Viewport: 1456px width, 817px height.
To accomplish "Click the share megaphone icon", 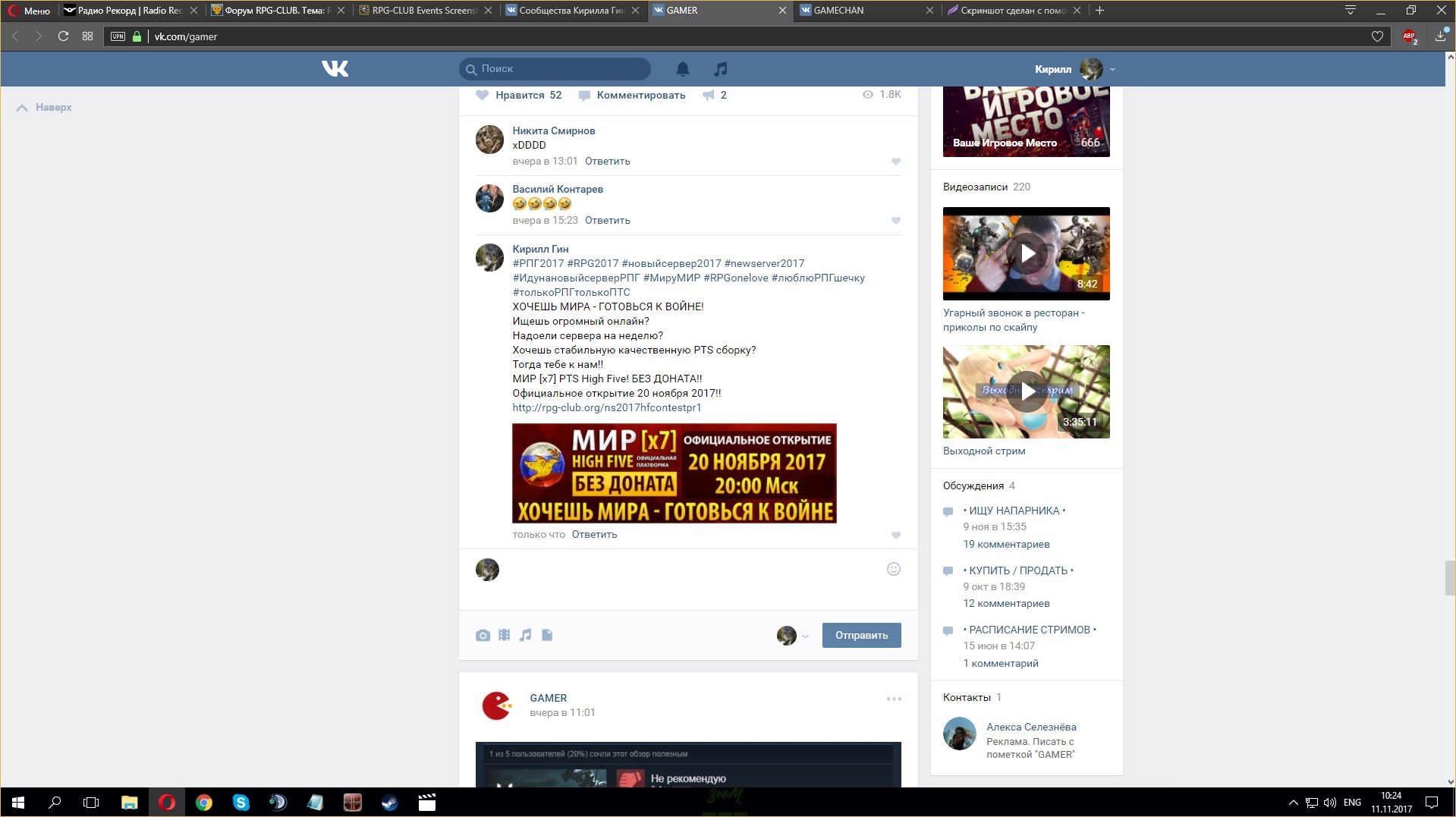I will [x=708, y=95].
